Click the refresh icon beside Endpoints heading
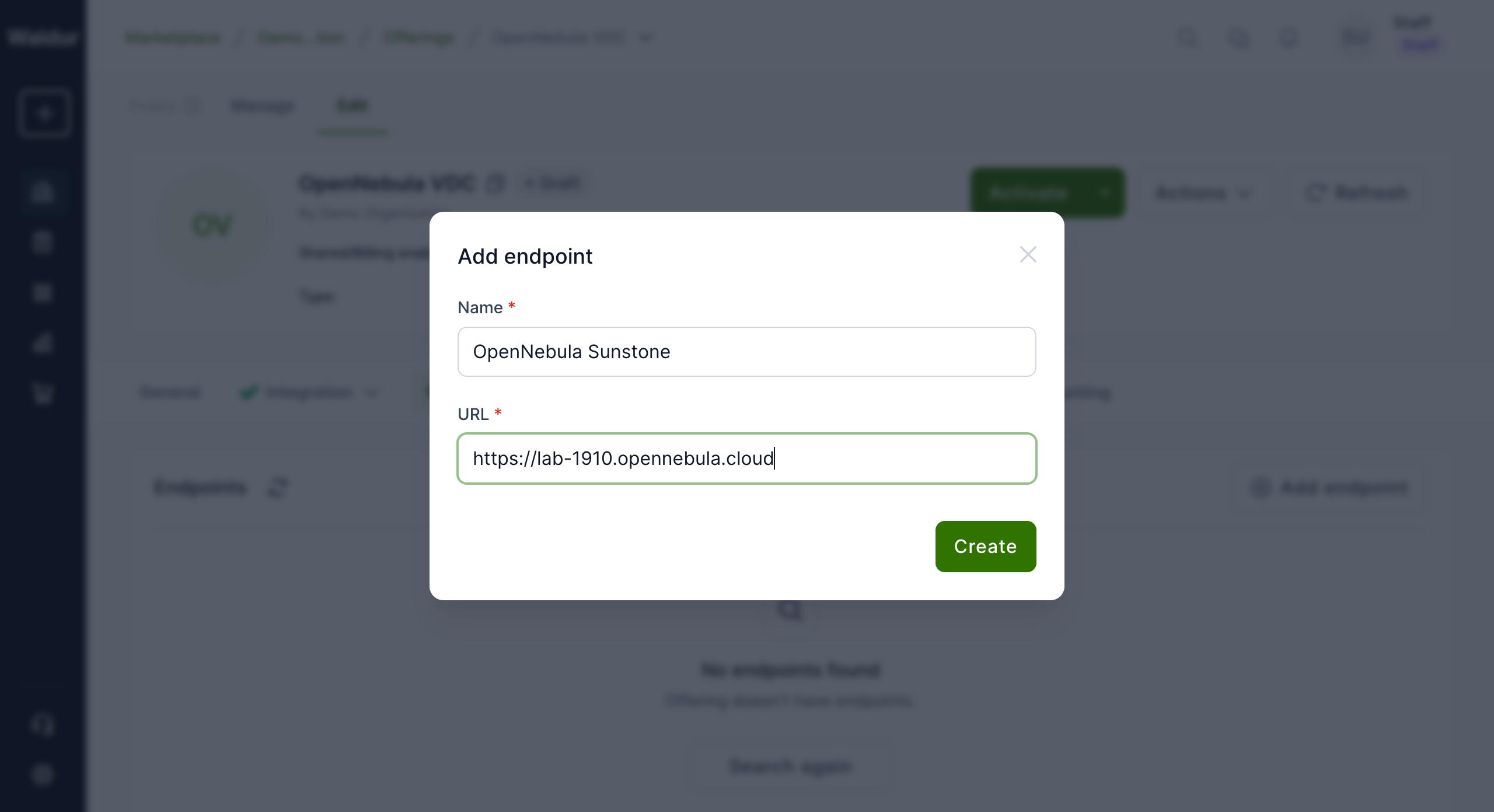Screen dimensions: 1494x812 pyautogui.click(x=278, y=487)
